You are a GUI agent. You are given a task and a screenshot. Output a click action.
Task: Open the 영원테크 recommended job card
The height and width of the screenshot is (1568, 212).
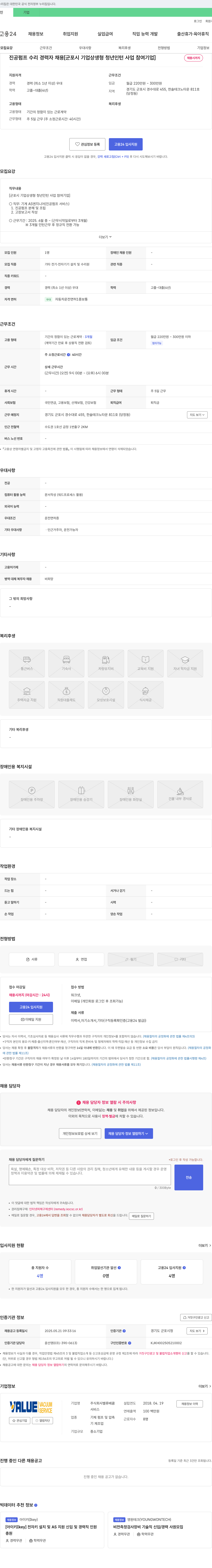point(160,1530)
